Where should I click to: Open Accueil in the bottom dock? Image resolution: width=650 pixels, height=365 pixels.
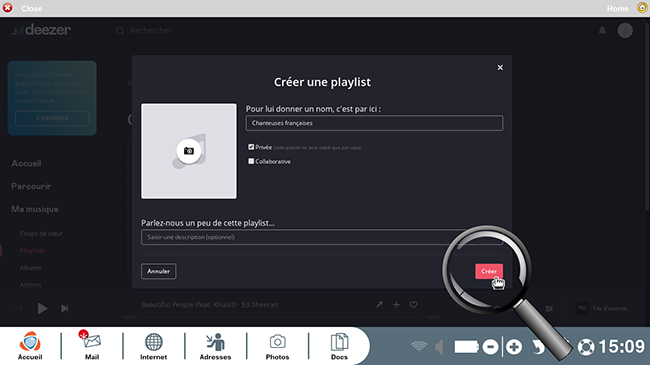30,346
